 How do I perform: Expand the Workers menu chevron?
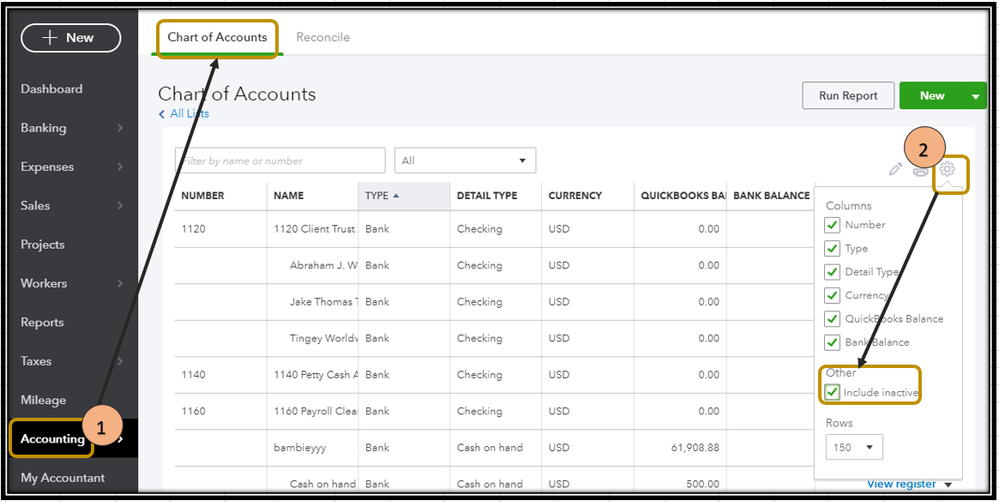click(x=120, y=284)
